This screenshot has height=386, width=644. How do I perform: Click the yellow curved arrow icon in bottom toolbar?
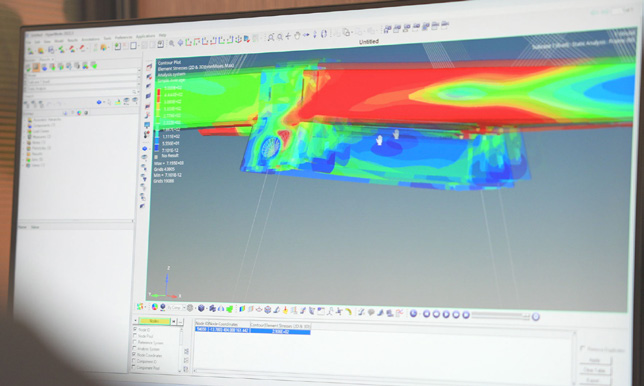[349, 311]
